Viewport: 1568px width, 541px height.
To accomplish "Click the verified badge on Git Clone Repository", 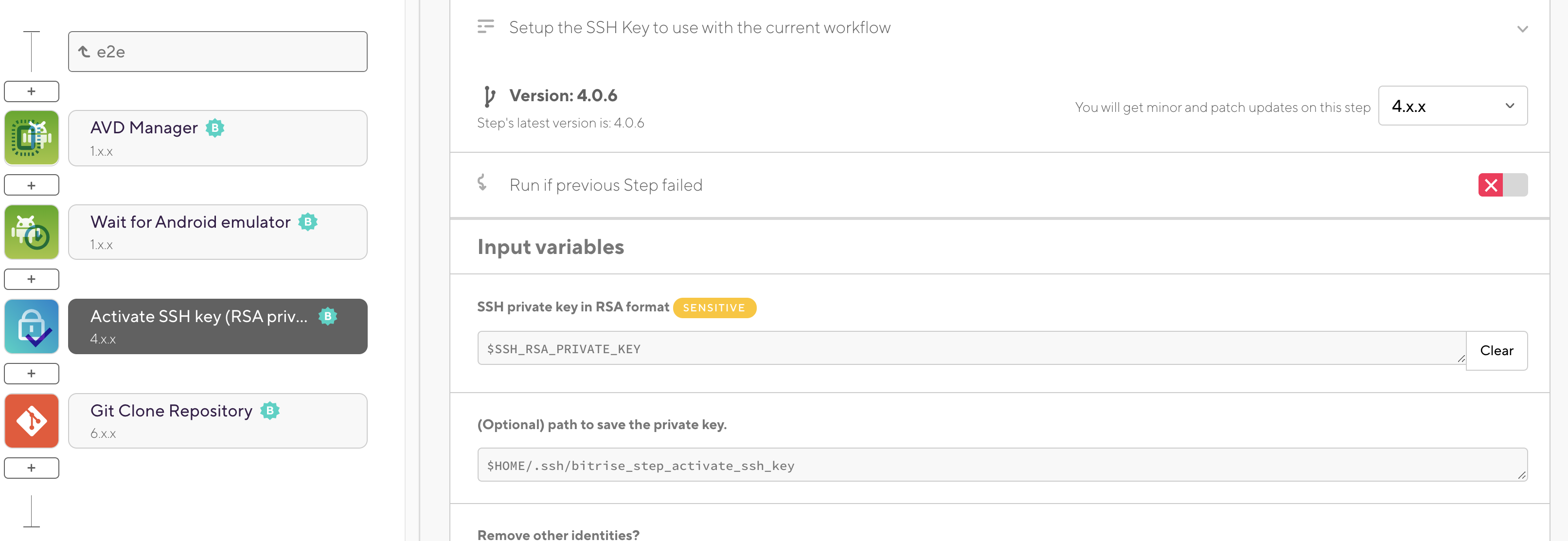I will coord(269,411).
